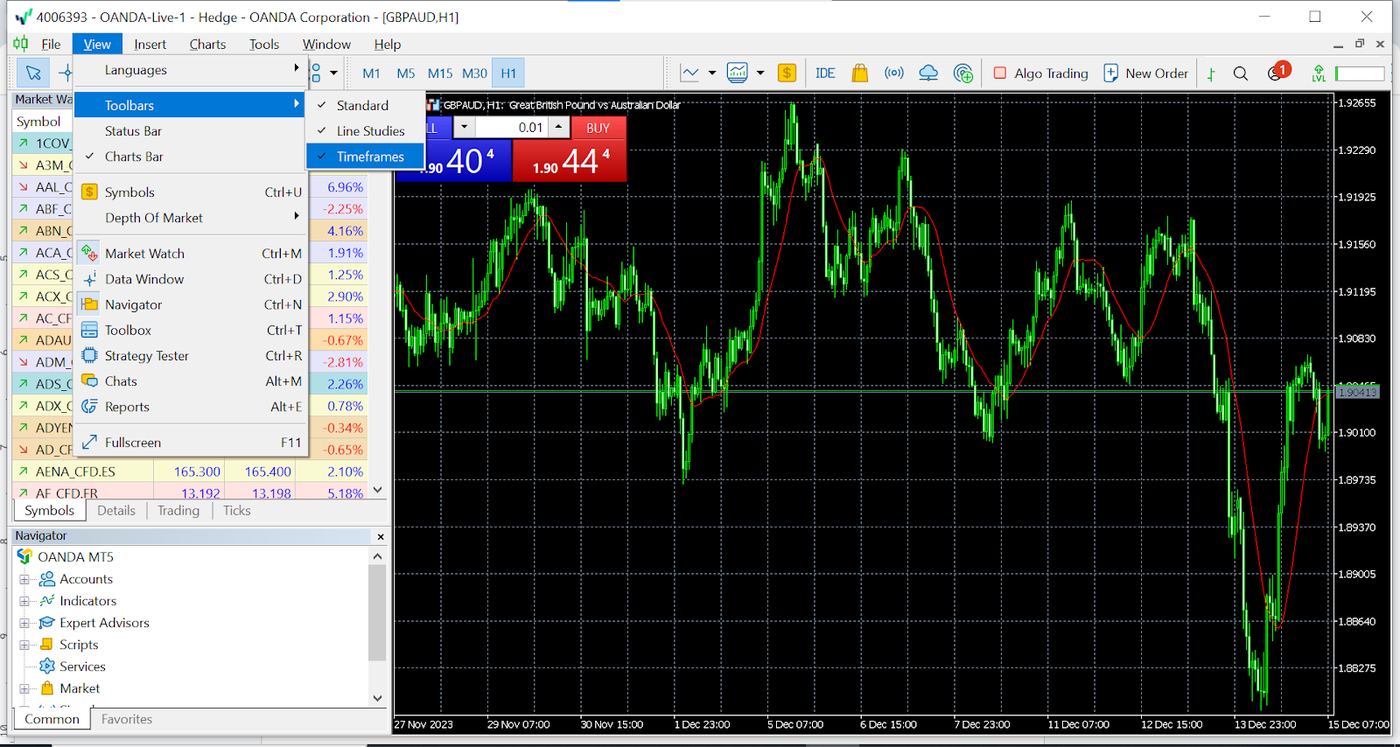
Task: Open the MetaEditor IDE icon
Action: tap(825, 73)
